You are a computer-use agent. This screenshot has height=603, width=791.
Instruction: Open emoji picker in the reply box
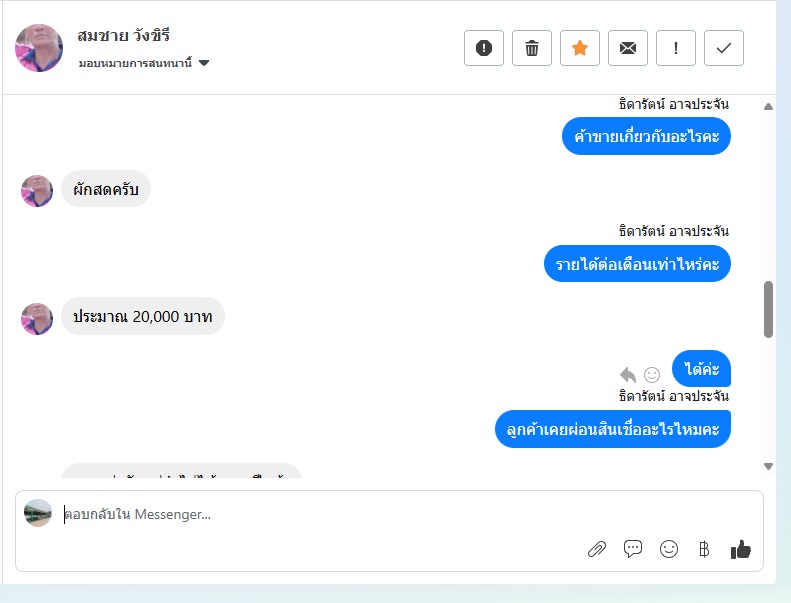pos(669,549)
